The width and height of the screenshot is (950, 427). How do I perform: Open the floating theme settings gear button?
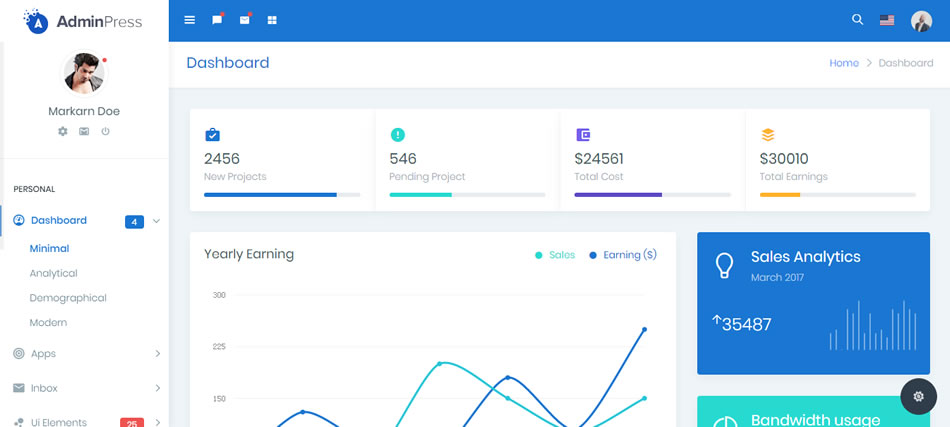click(918, 396)
